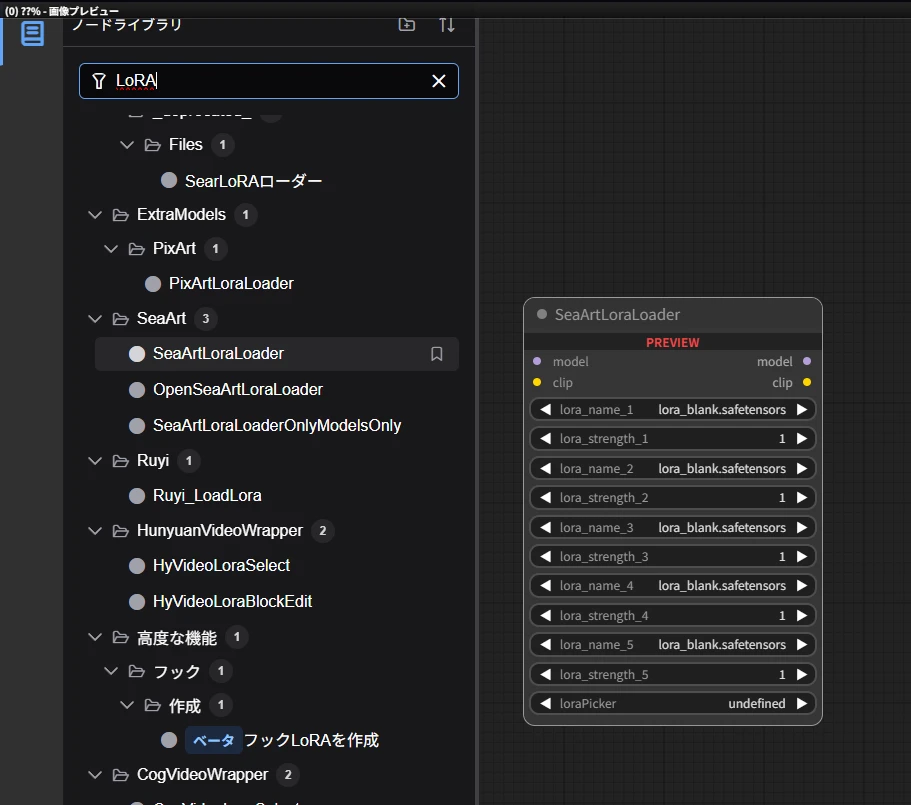Click the collapse dot on SeaArtLoraLoader node title
The height and width of the screenshot is (805, 911).
pos(542,315)
